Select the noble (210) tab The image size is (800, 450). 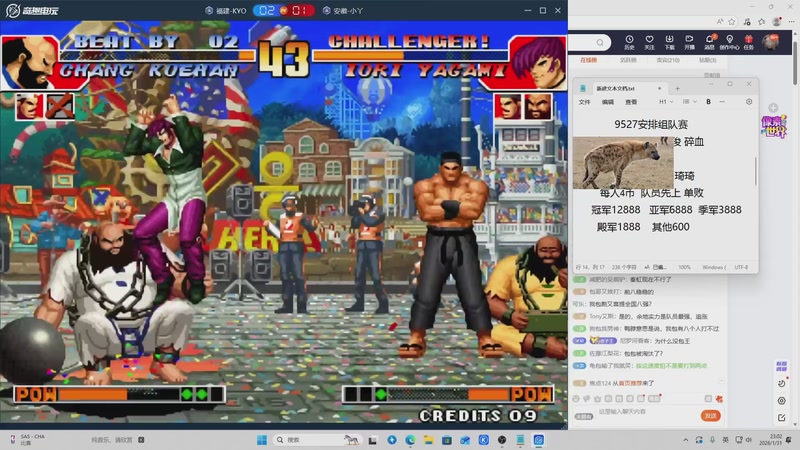click(x=668, y=60)
